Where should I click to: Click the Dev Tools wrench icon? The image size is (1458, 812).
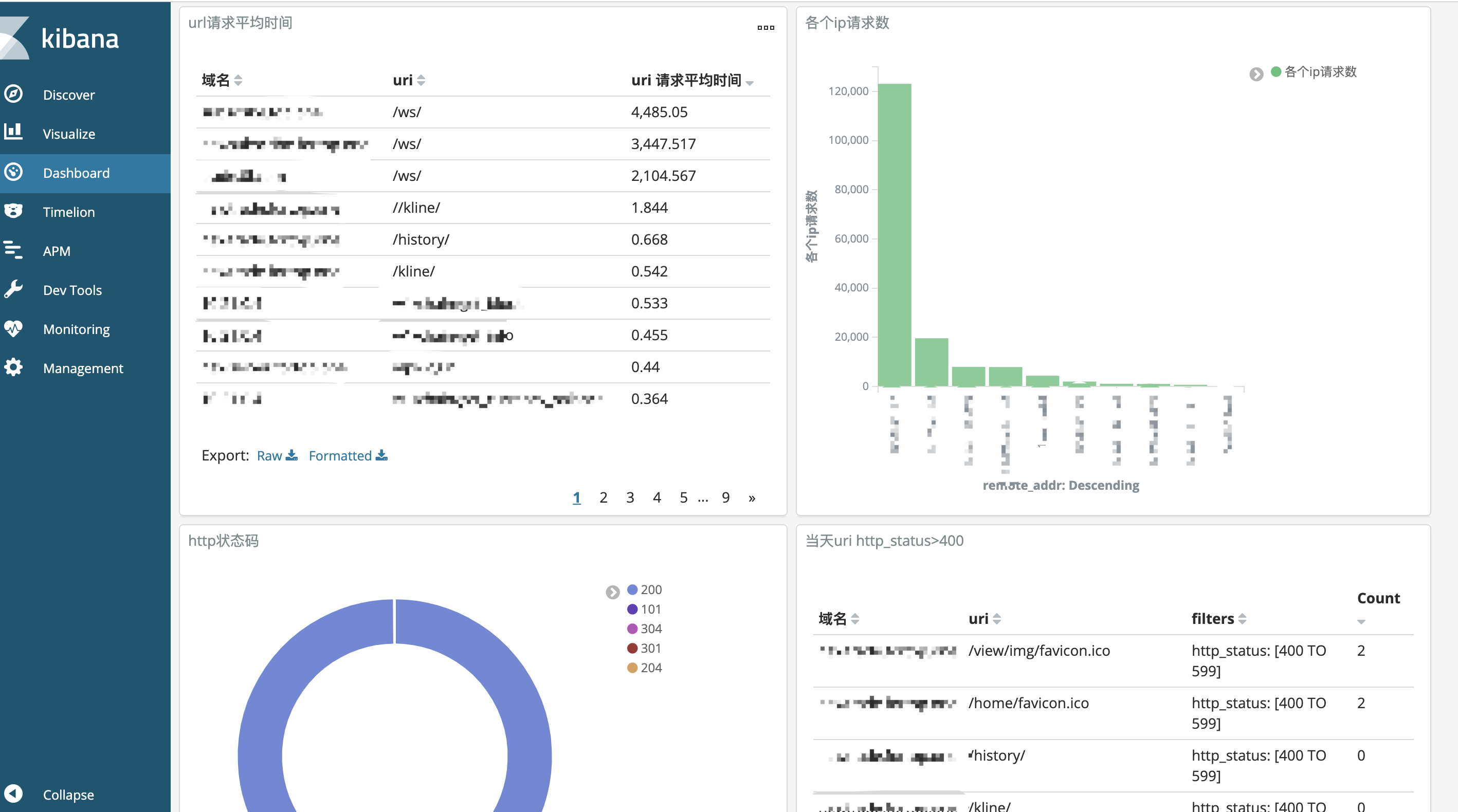tap(13, 289)
